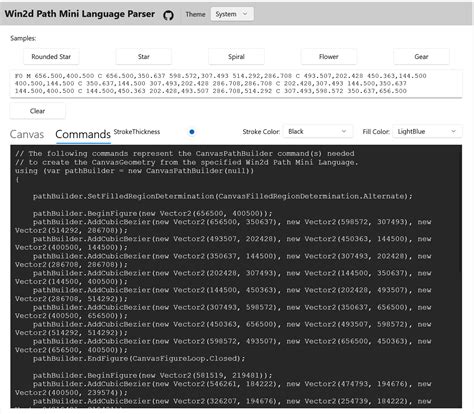Switch to the Canvas tab

click(x=27, y=134)
